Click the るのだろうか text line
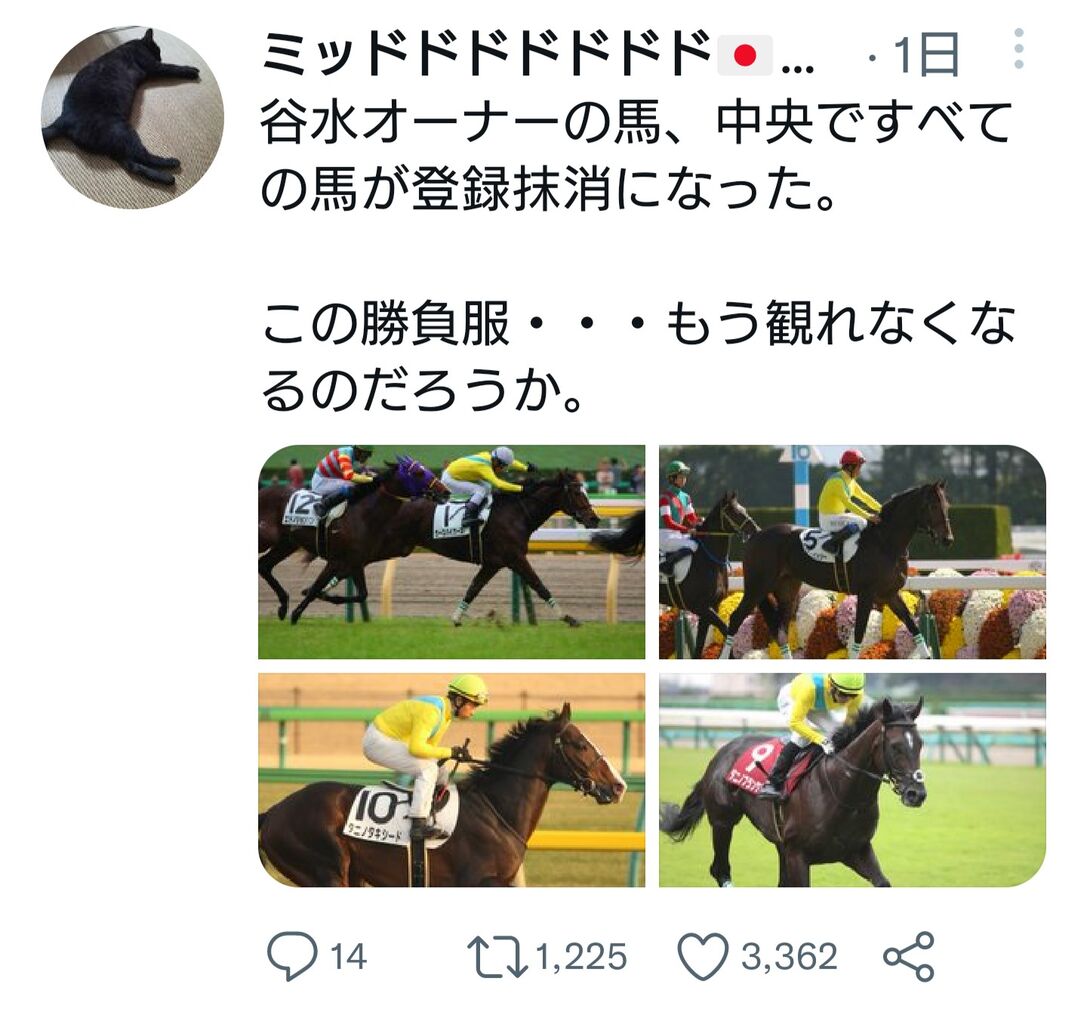This screenshot has height=1024, width=1087. click(x=421, y=392)
